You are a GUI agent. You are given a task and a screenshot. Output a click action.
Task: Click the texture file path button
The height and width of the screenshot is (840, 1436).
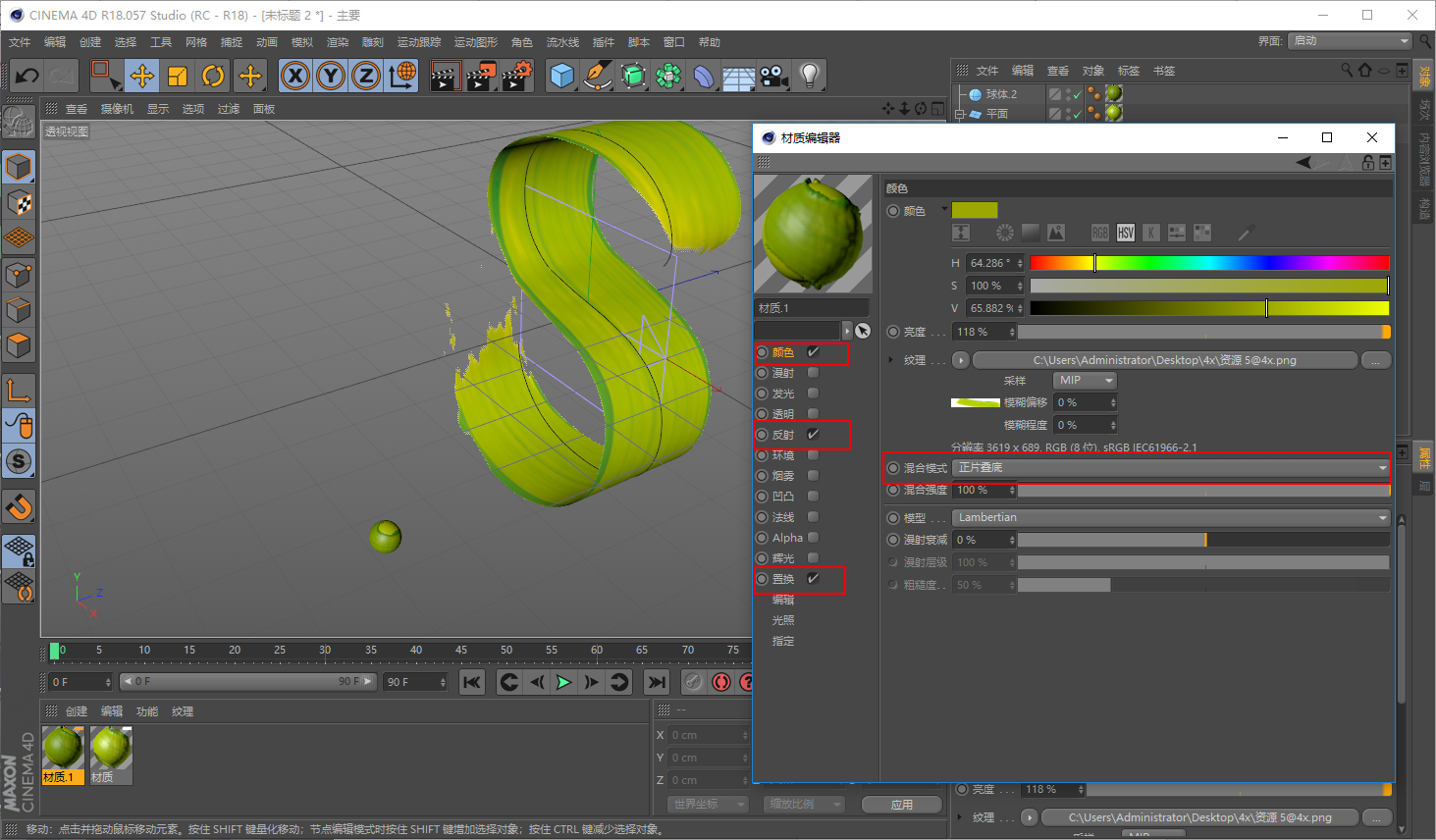point(1165,360)
